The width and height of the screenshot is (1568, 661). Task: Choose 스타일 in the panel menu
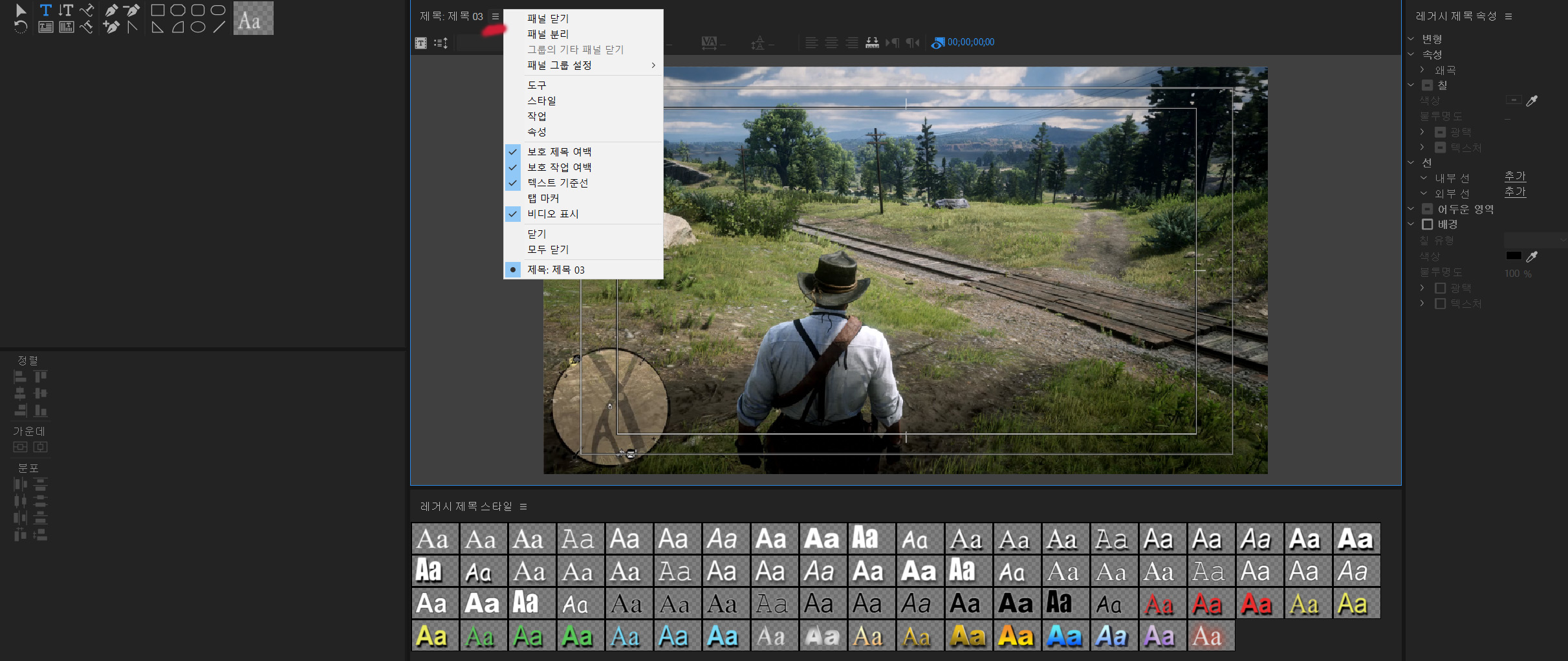pos(583,101)
